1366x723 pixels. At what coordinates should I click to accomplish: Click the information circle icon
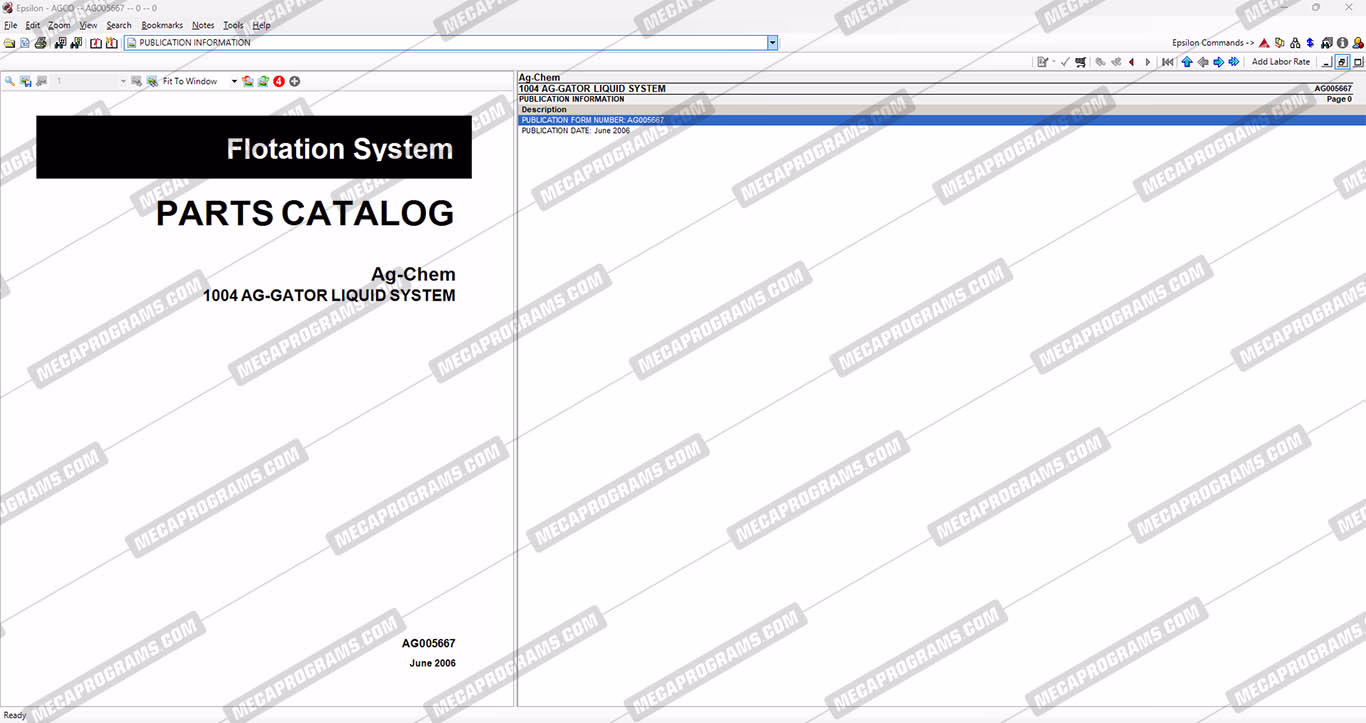pos(1342,43)
